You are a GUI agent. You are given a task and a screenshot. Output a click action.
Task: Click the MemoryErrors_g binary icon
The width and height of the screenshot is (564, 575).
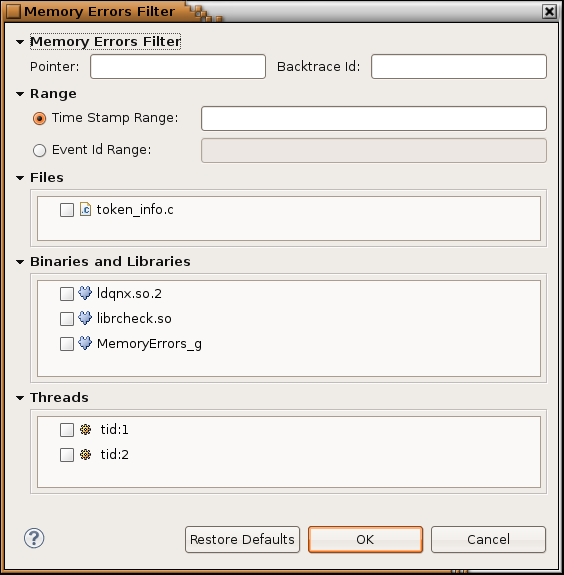[85, 343]
